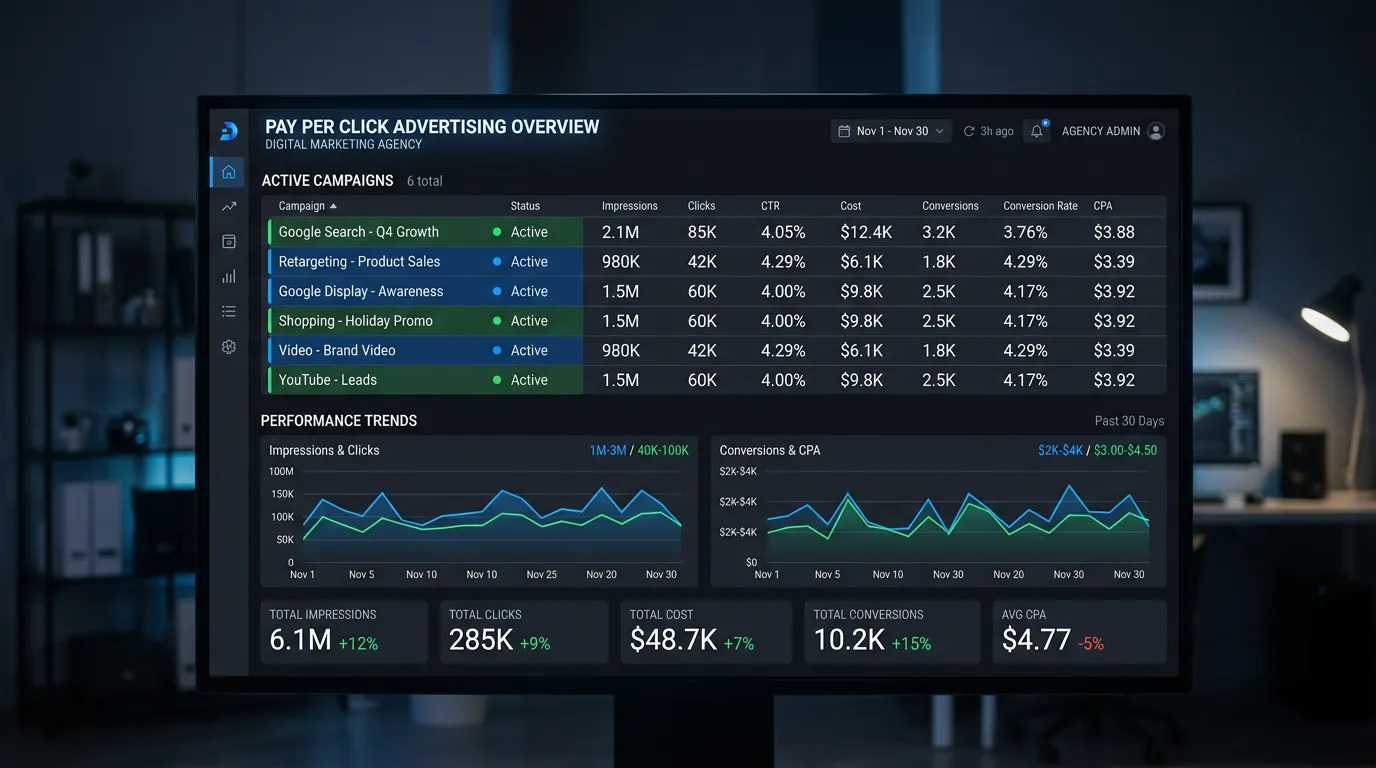Open the settings gear in the sidebar
The width and height of the screenshot is (1376, 768).
[229, 347]
